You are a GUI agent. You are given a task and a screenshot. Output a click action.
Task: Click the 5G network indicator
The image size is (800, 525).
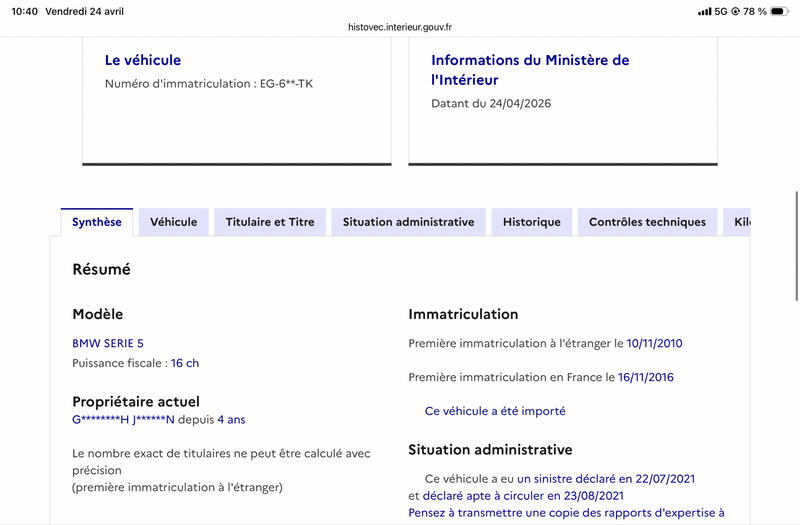[x=720, y=11]
